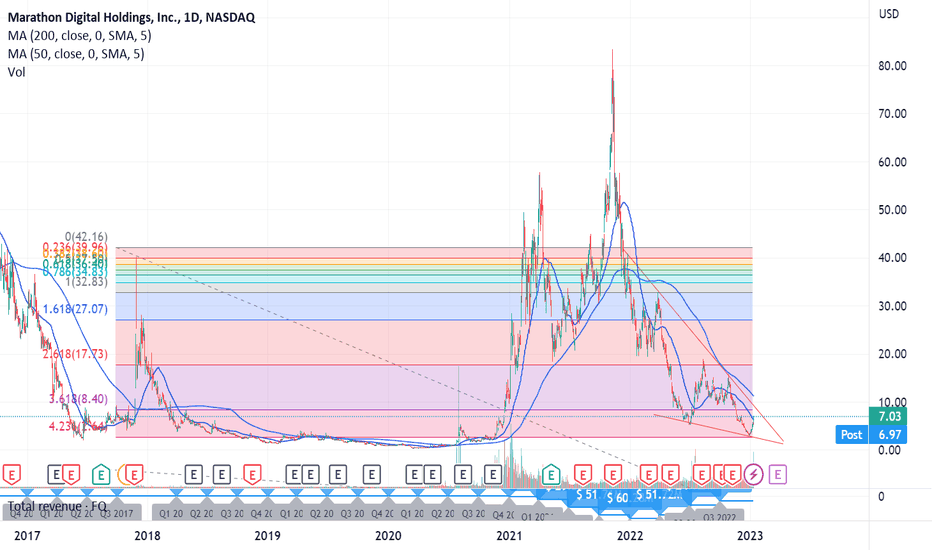Click the blue Fibonacci zone between 32.83 and 27.07
Screen dimensions: 932x550
click(x=434, y=306)
